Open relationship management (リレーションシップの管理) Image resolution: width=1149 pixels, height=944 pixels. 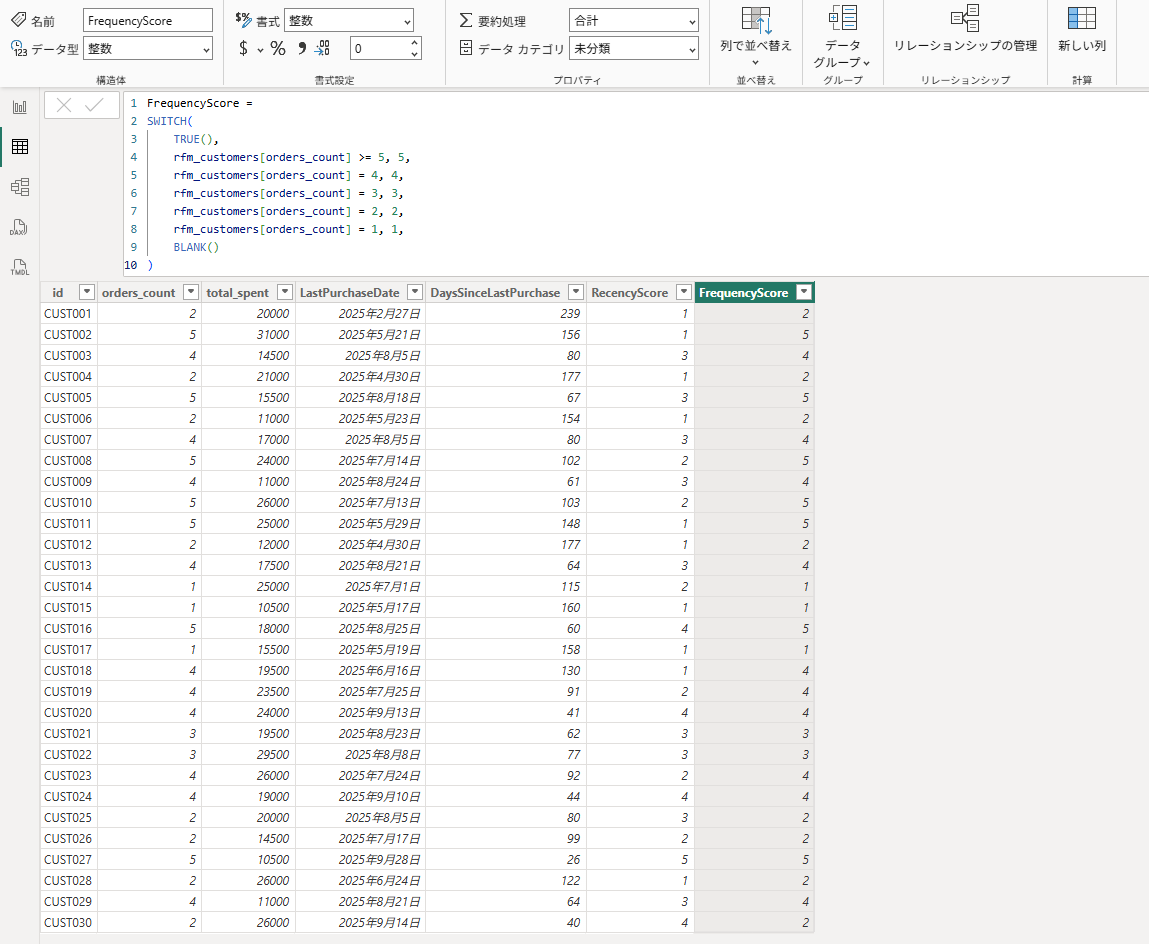(964, 29)
